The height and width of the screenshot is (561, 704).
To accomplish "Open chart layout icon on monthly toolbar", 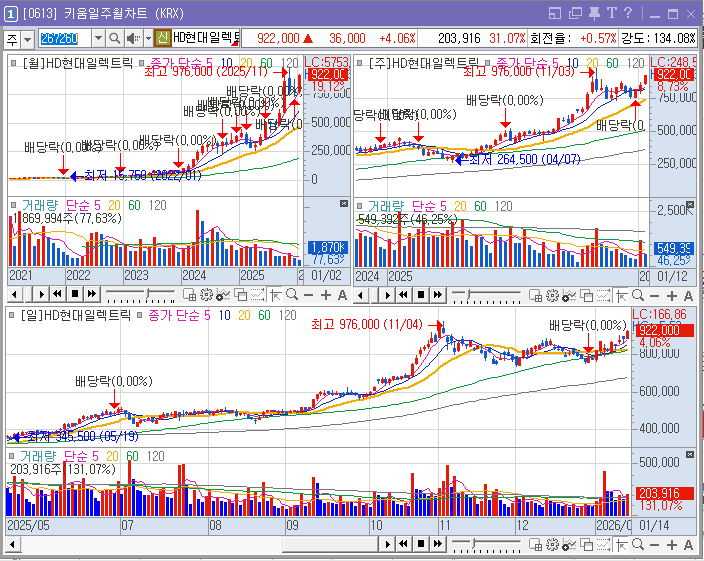I will pos(189,295).
